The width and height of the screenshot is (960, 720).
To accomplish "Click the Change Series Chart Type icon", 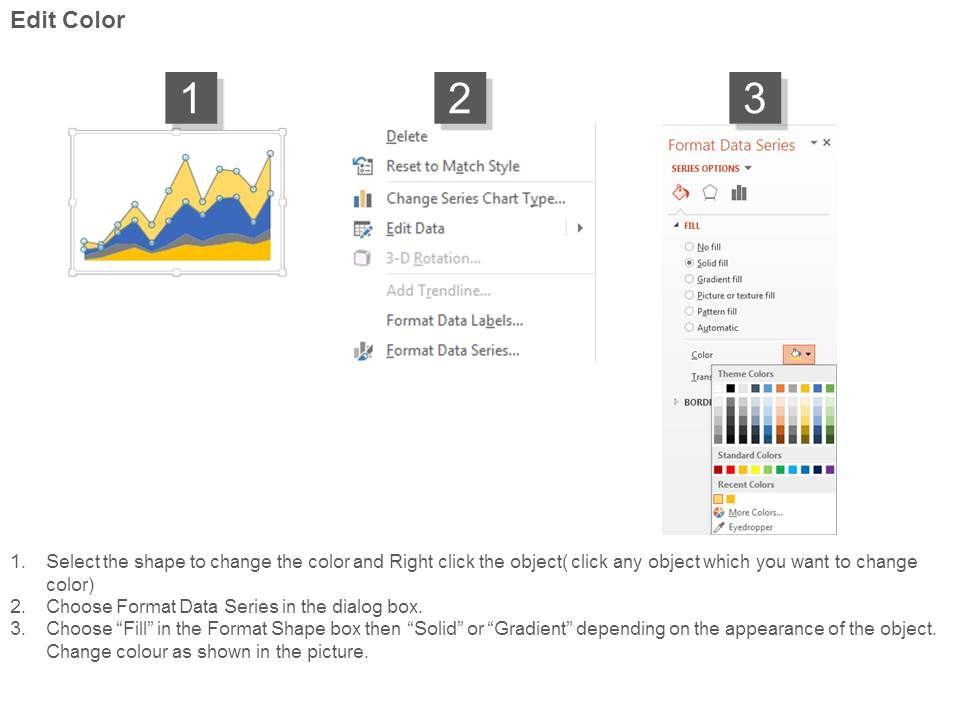I will click(362, 199).
